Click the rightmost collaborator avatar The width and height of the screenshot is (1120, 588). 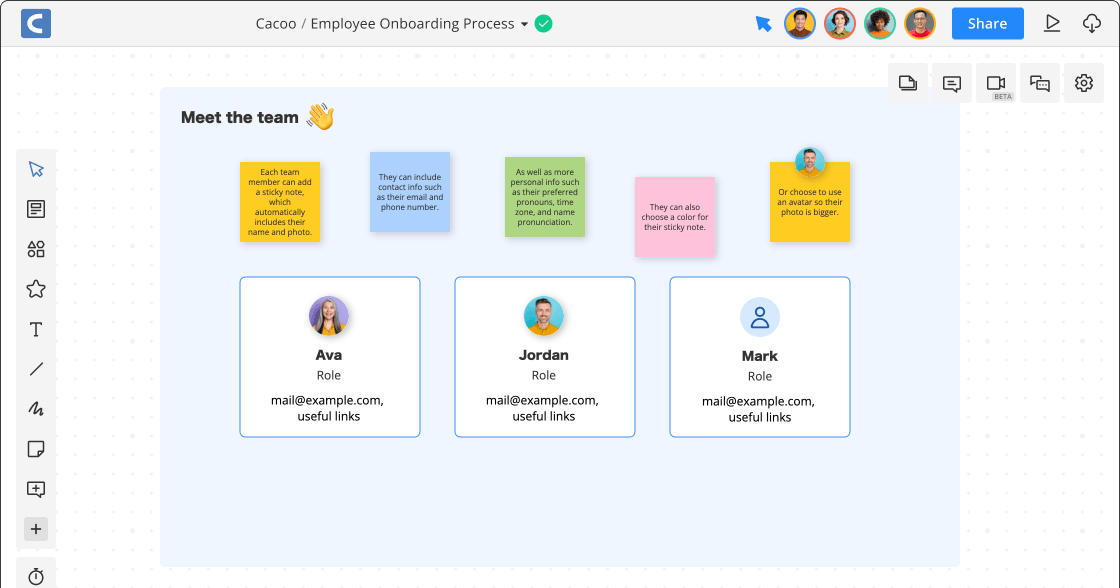919,22
